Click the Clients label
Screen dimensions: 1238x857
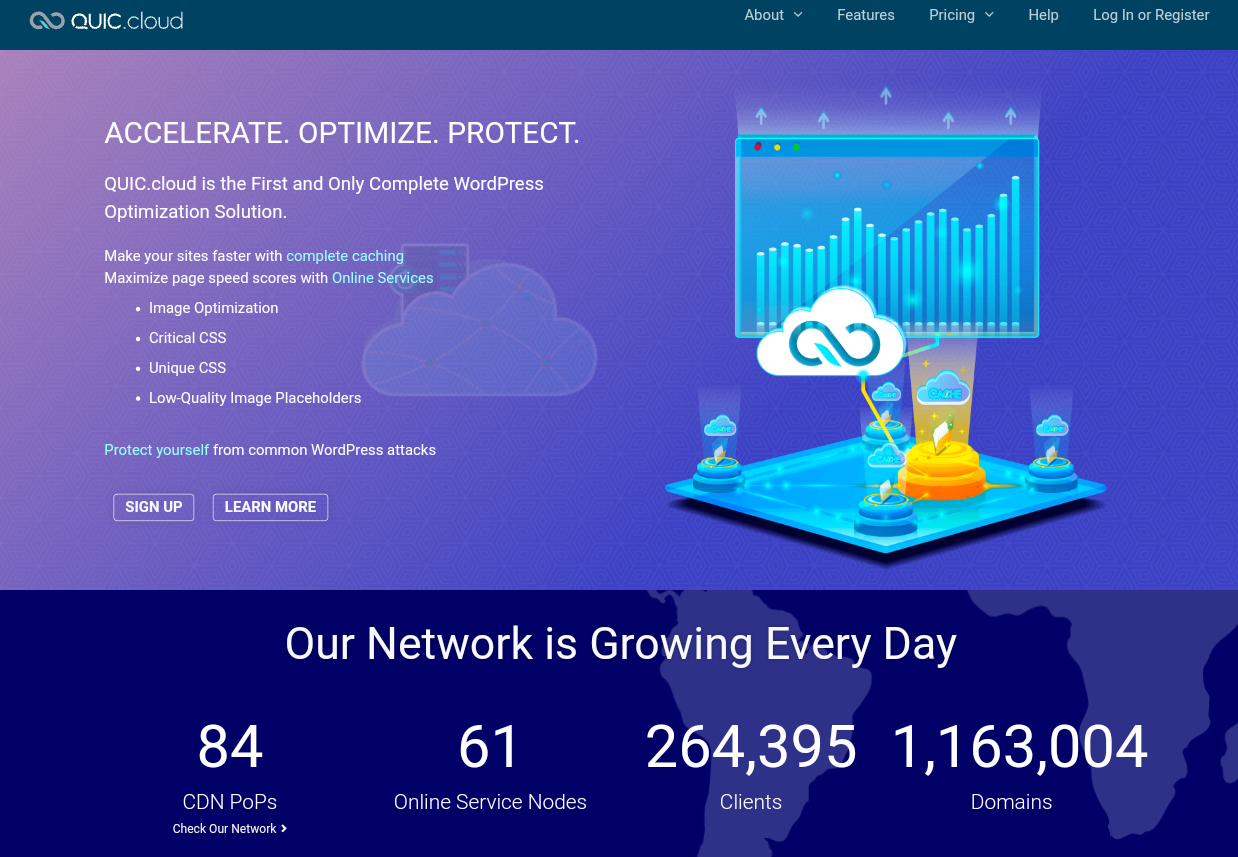pos(751,802)
